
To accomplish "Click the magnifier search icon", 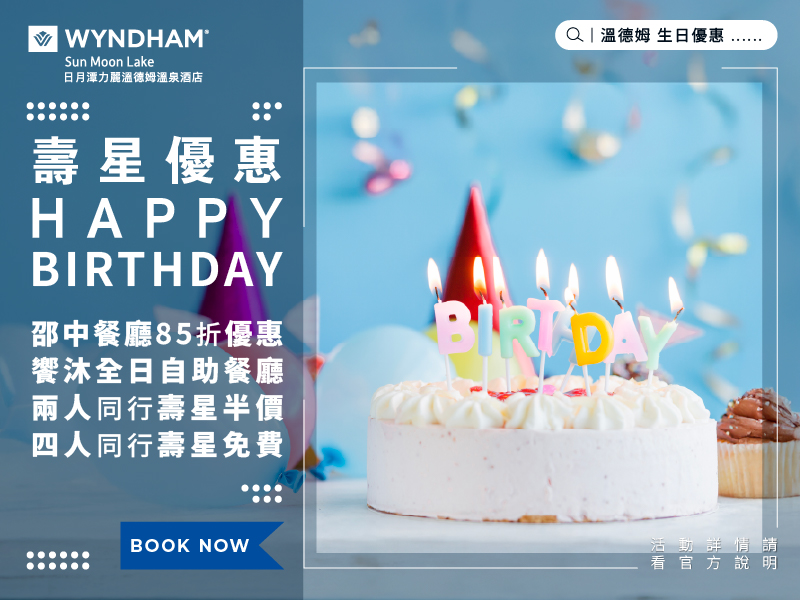I will (x=574, y=35).
